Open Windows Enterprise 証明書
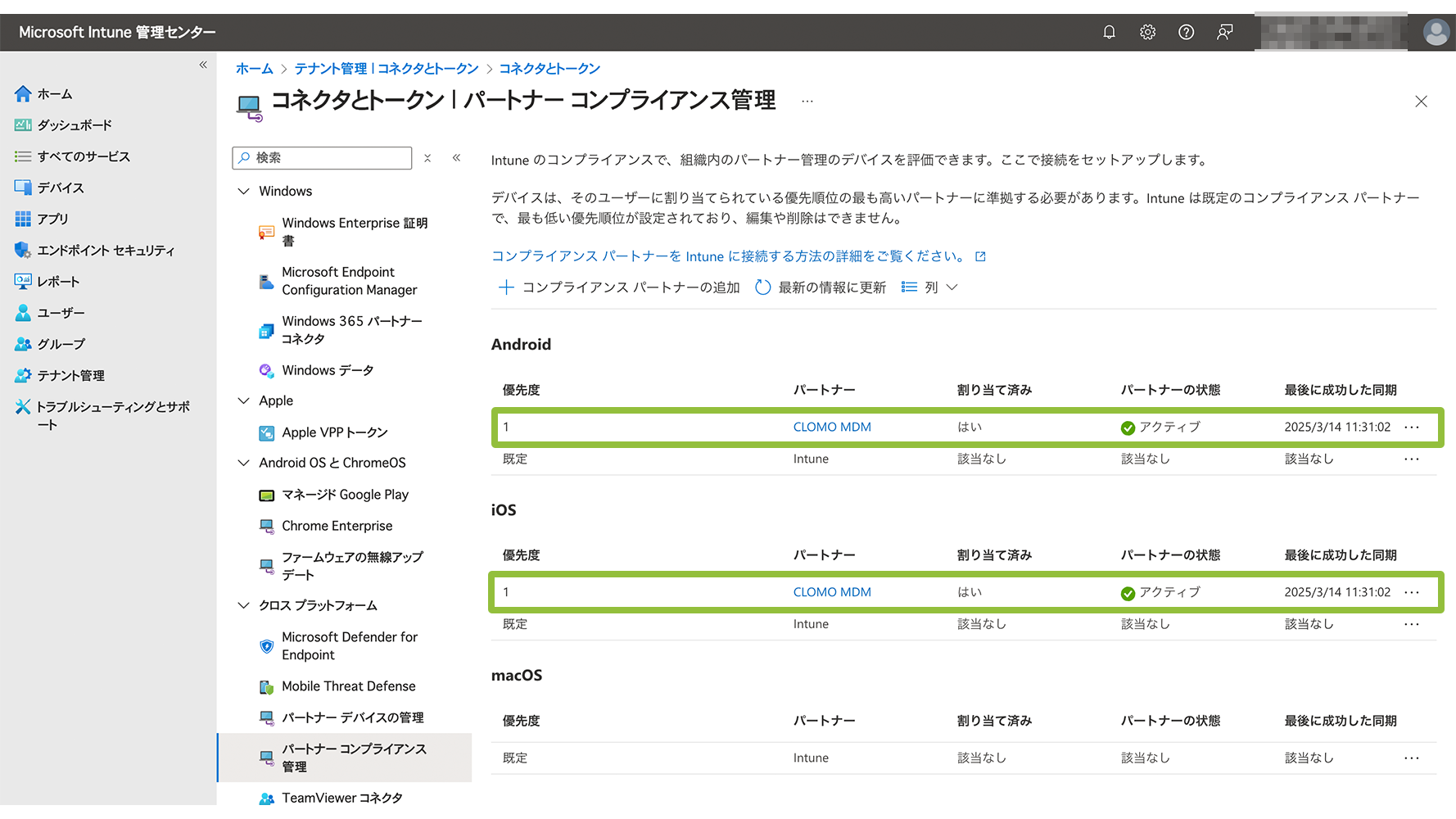 [355, 232]
